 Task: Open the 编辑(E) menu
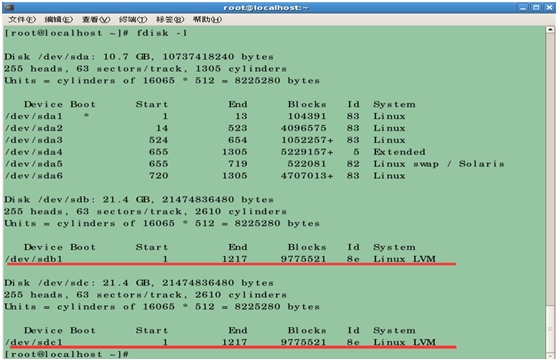click(x=59, y=19)
